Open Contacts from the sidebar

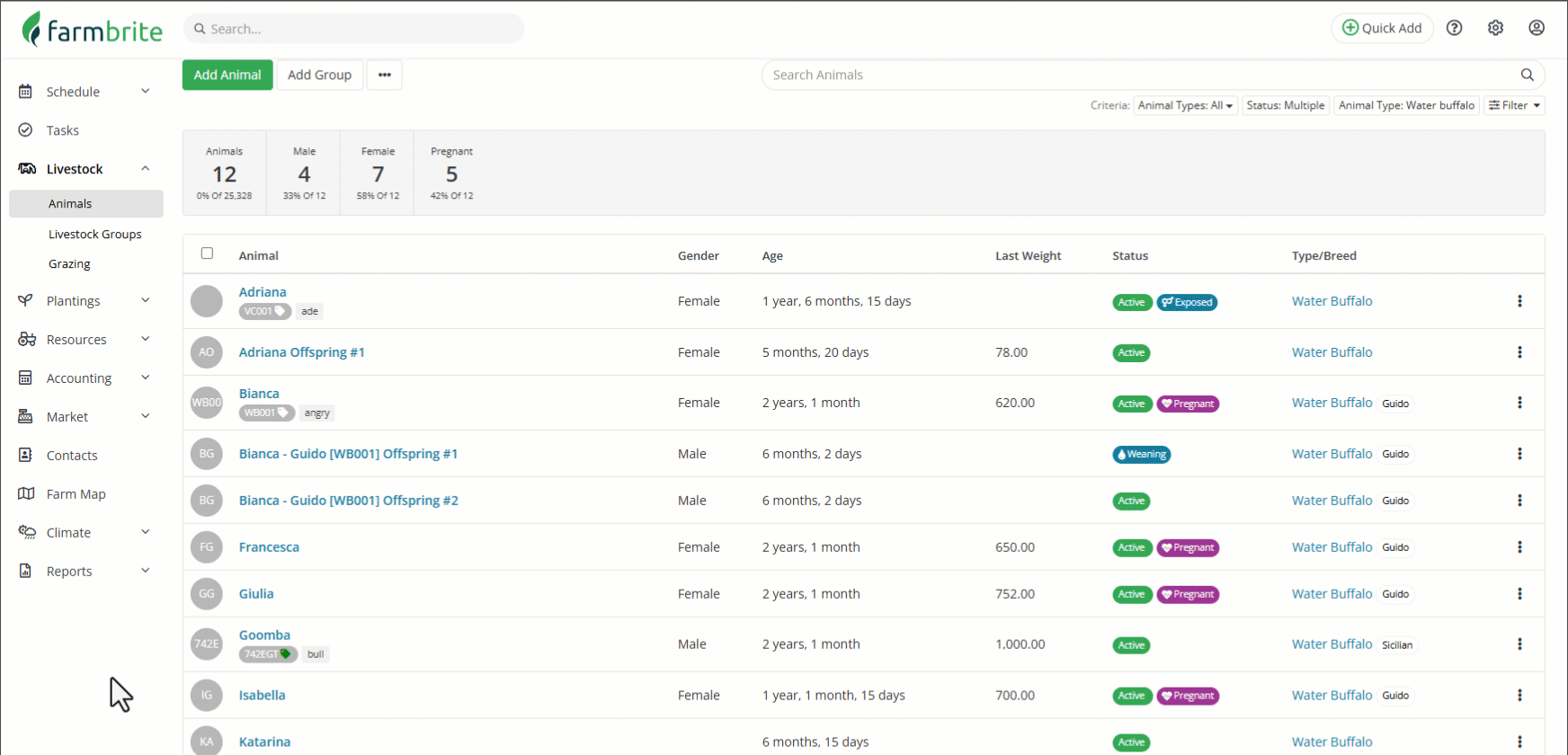72,456
